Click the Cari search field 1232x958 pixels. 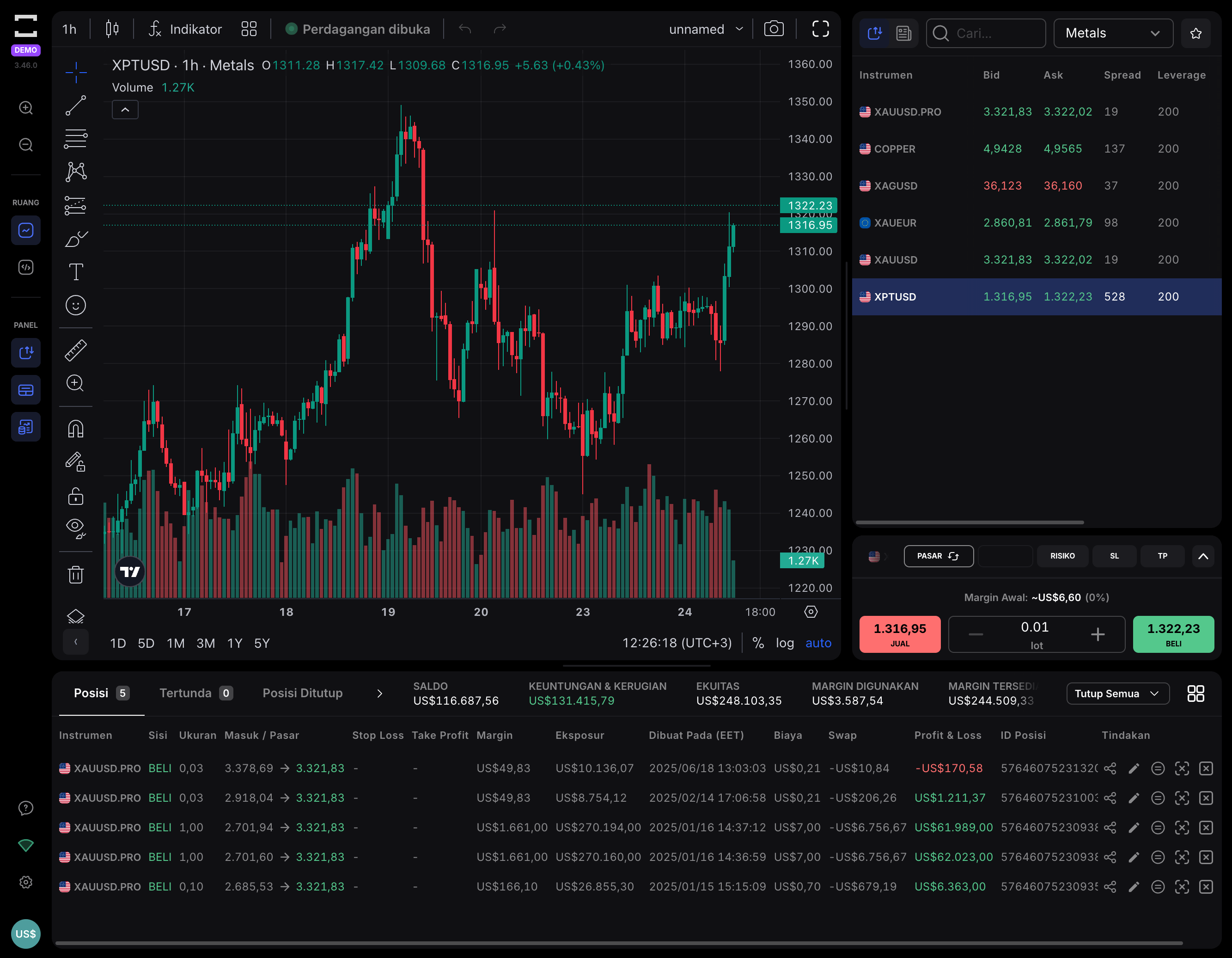pos(986,33)
